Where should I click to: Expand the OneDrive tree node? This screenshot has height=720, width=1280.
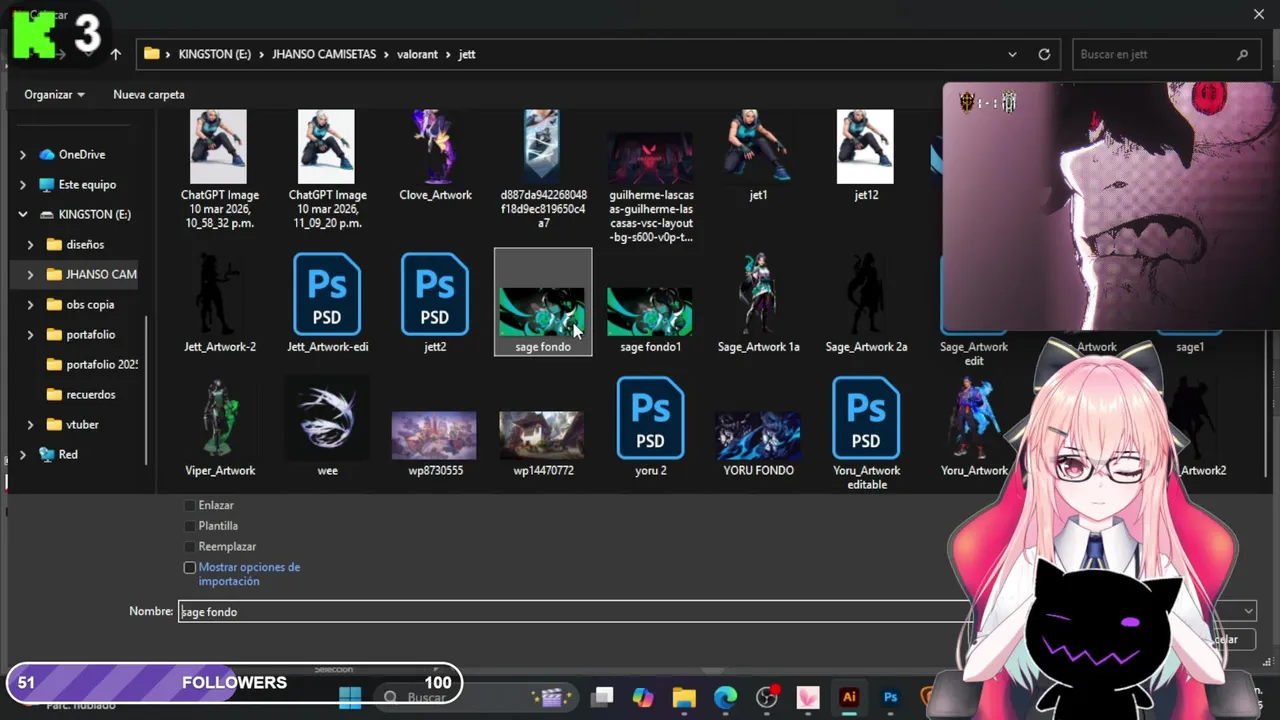(x=23, y=154)
